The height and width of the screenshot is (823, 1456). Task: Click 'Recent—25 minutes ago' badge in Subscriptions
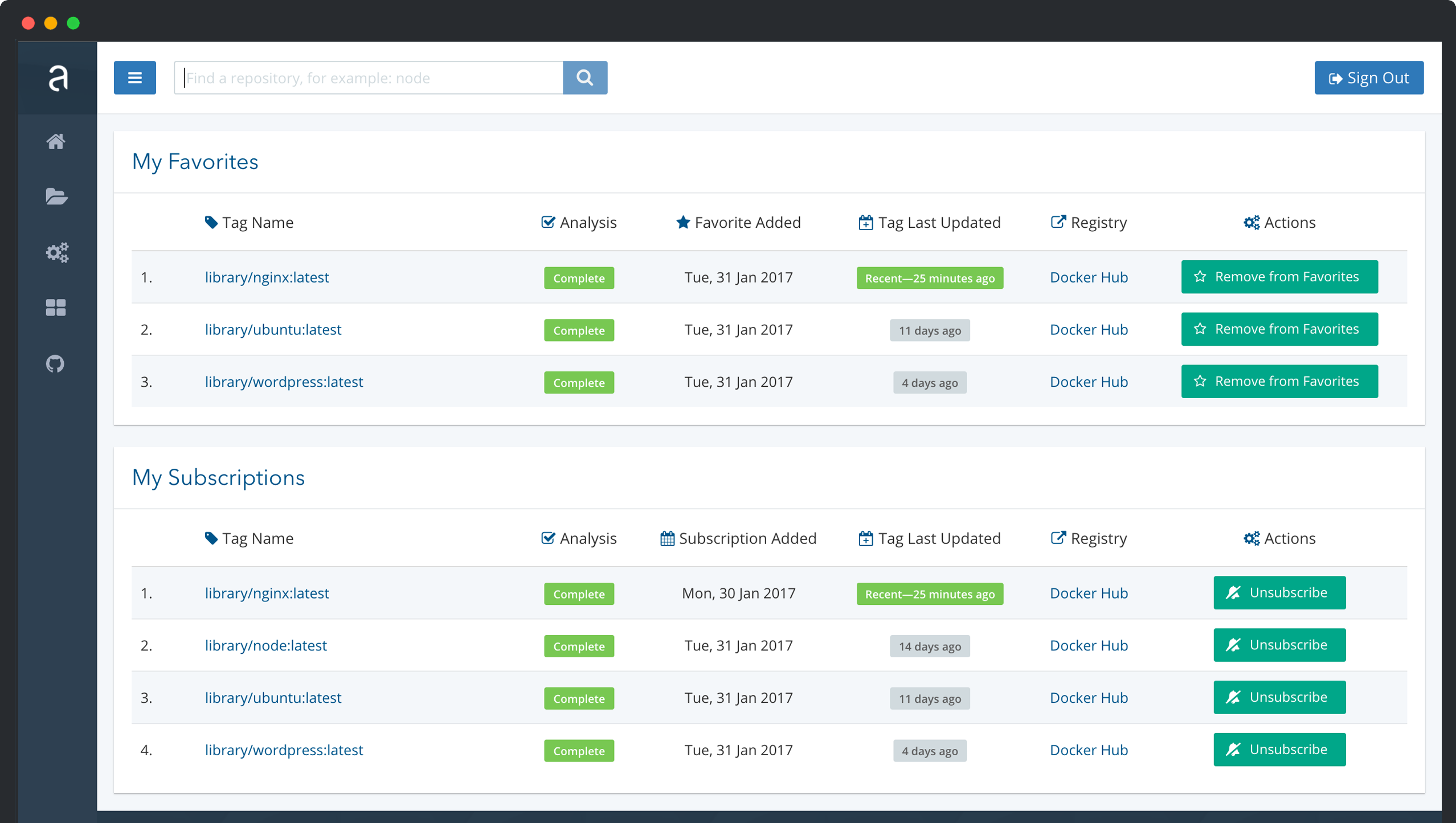[x=930, y=594]
